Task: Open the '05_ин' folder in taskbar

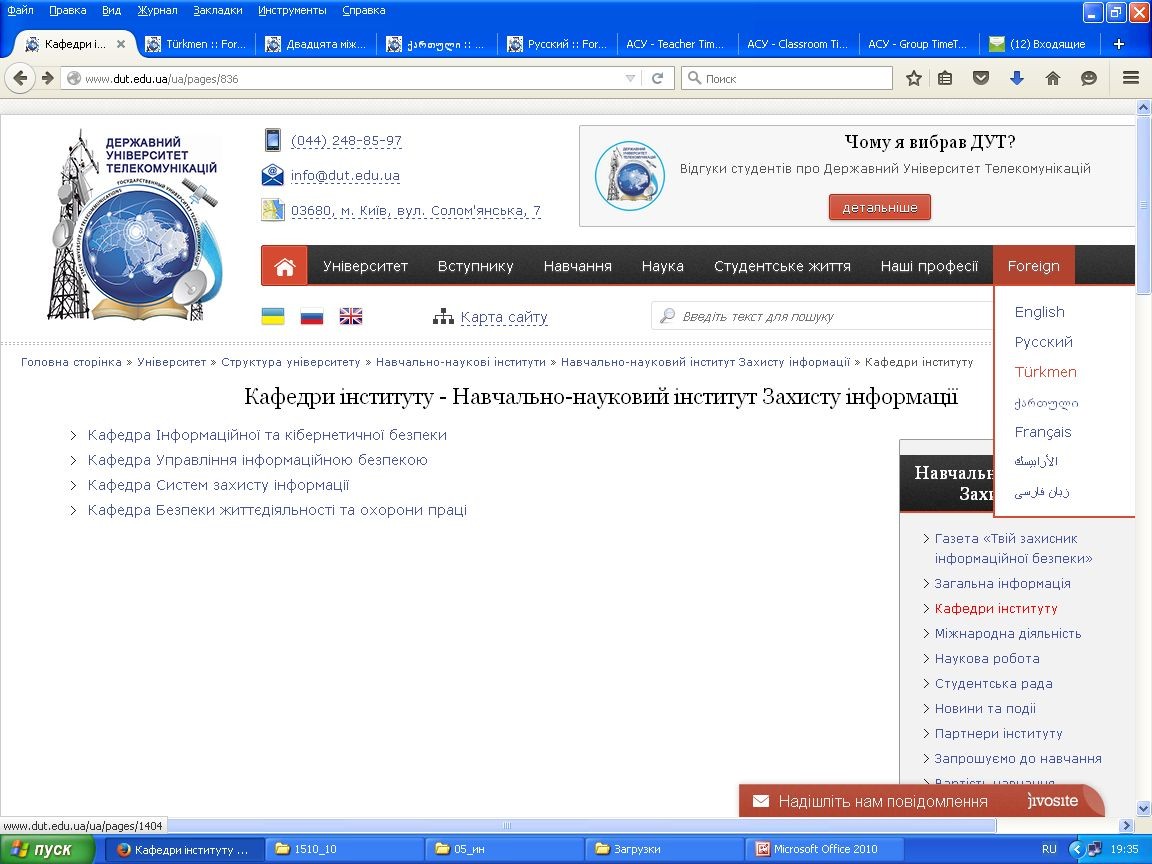Action: 504,849
